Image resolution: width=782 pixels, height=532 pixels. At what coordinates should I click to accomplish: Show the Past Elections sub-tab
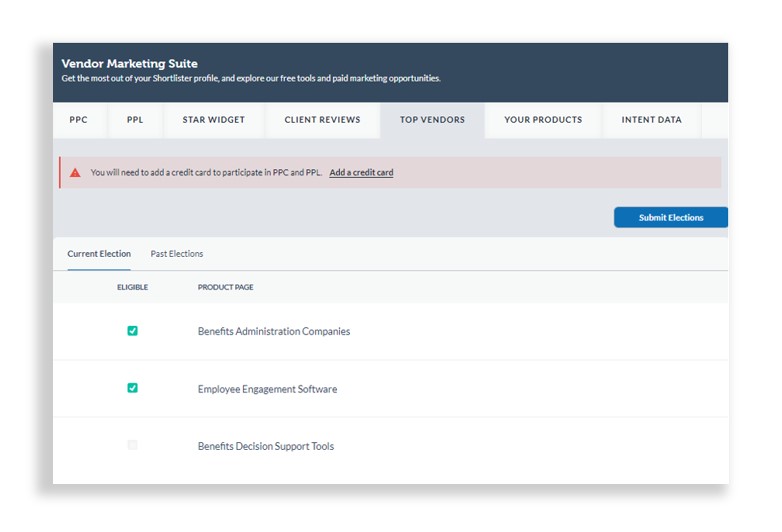[177, 254]
